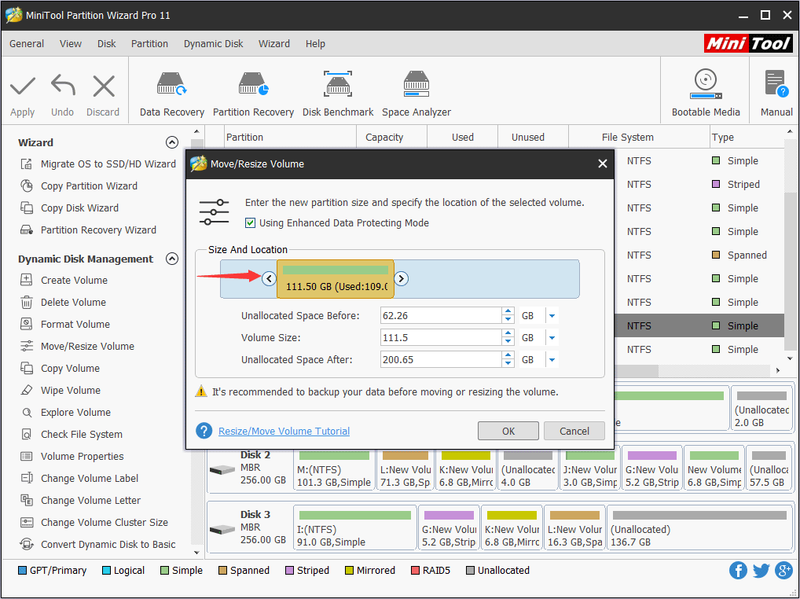Choose Change Volume Label

pyautogui.click(x=79, y=478)
